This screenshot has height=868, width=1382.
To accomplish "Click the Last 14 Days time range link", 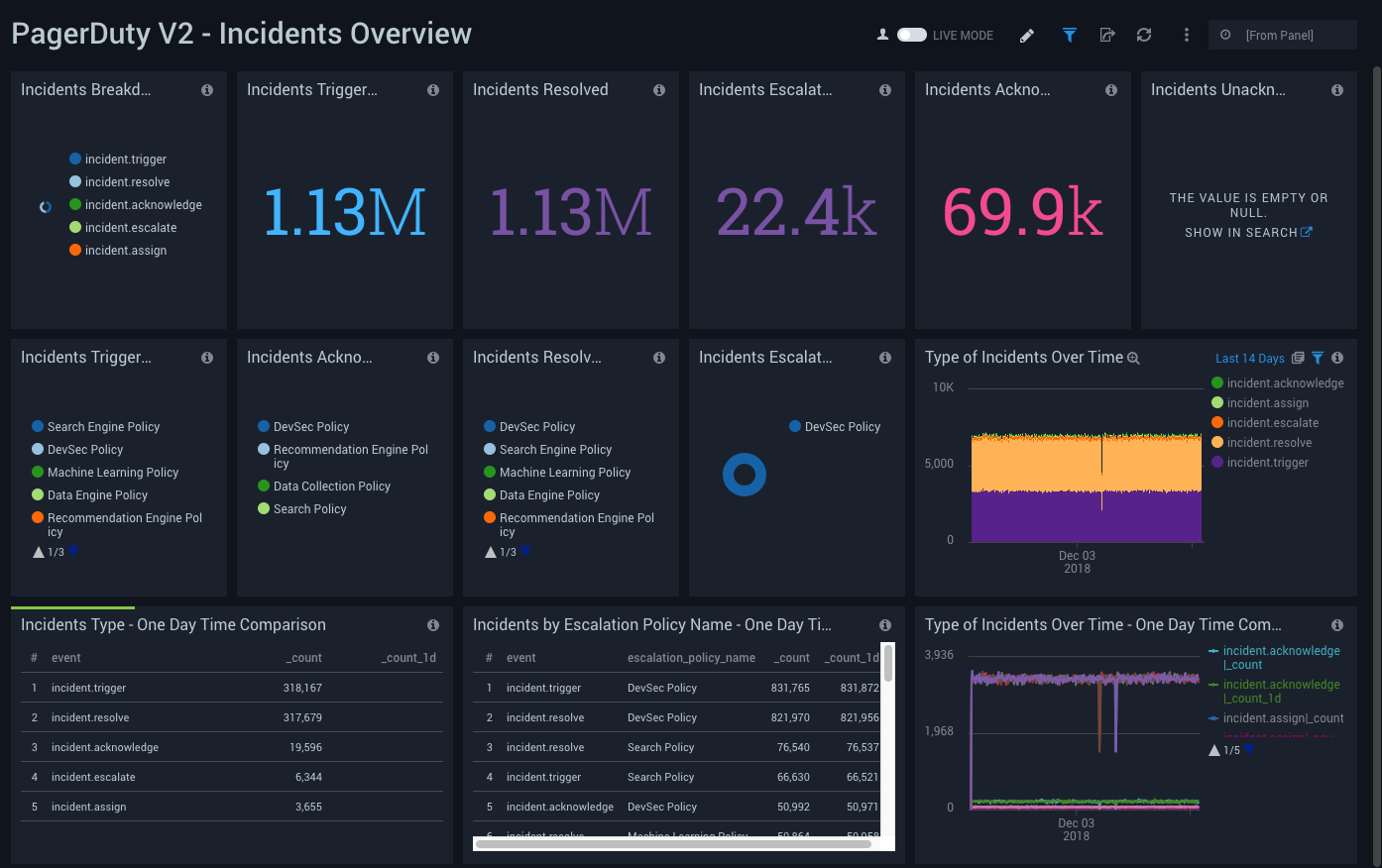I will 1249,359.
